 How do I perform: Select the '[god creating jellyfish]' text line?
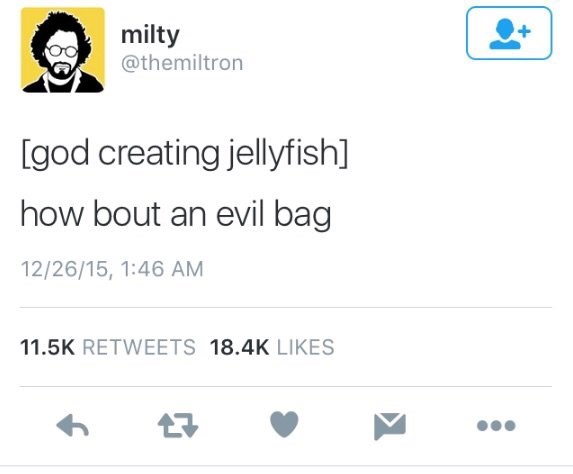185,153
